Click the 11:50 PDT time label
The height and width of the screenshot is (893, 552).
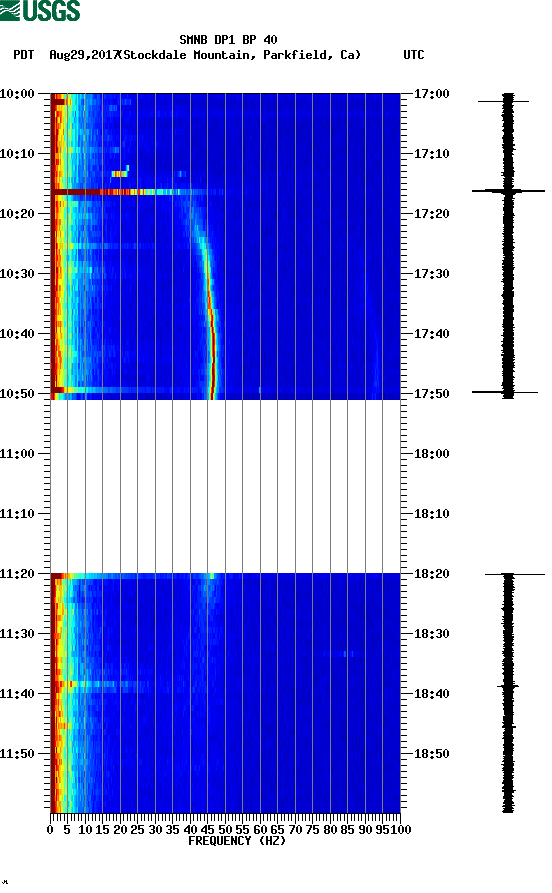(x=17, y=753)
